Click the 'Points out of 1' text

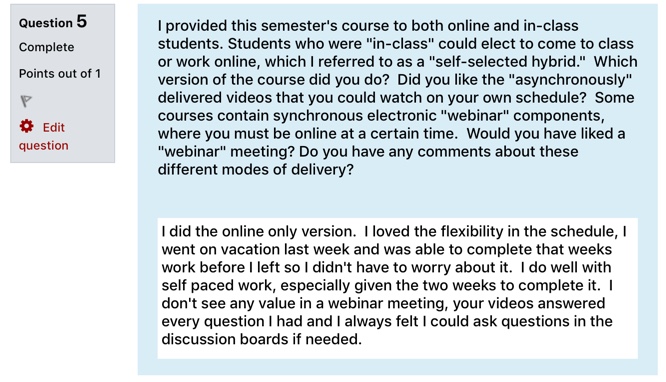pos(60,74)
